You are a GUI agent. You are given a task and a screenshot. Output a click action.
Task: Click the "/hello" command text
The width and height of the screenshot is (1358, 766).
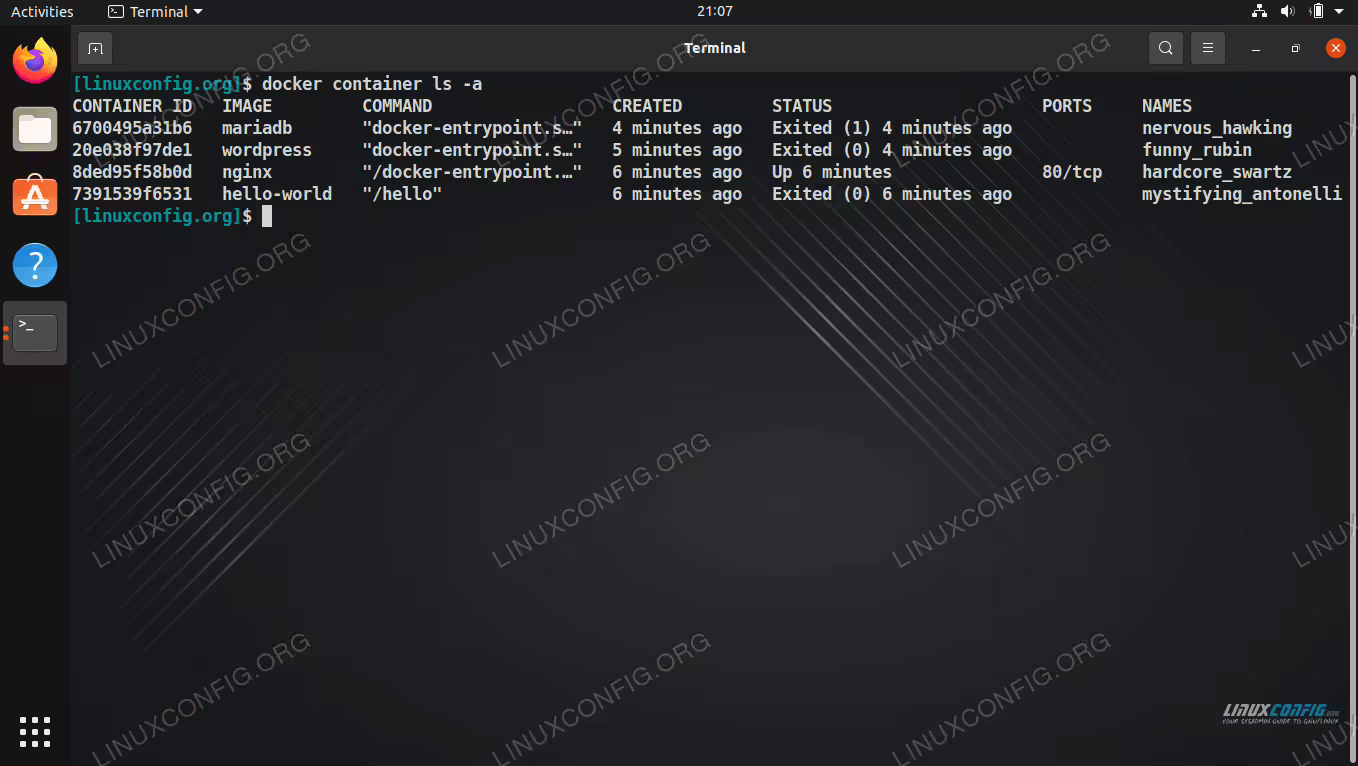[x=402, y=194]
